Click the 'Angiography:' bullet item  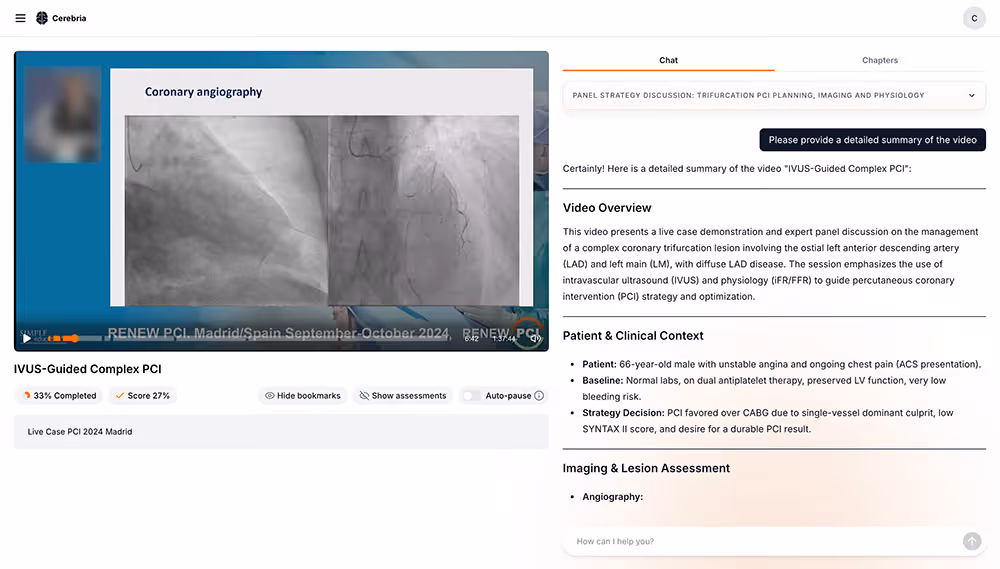pos(612,496)
